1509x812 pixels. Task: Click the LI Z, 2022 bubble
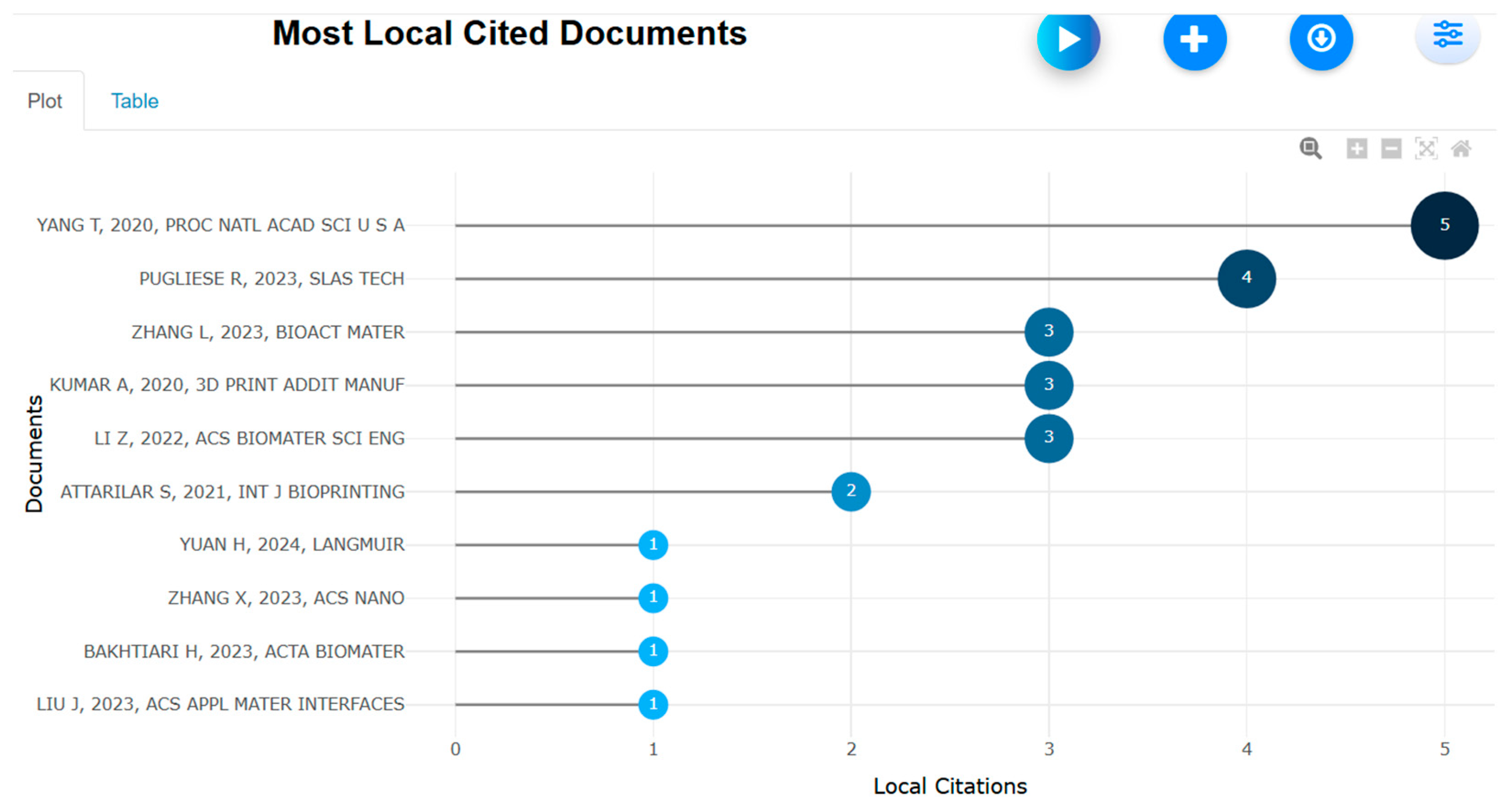(1049, 438)
